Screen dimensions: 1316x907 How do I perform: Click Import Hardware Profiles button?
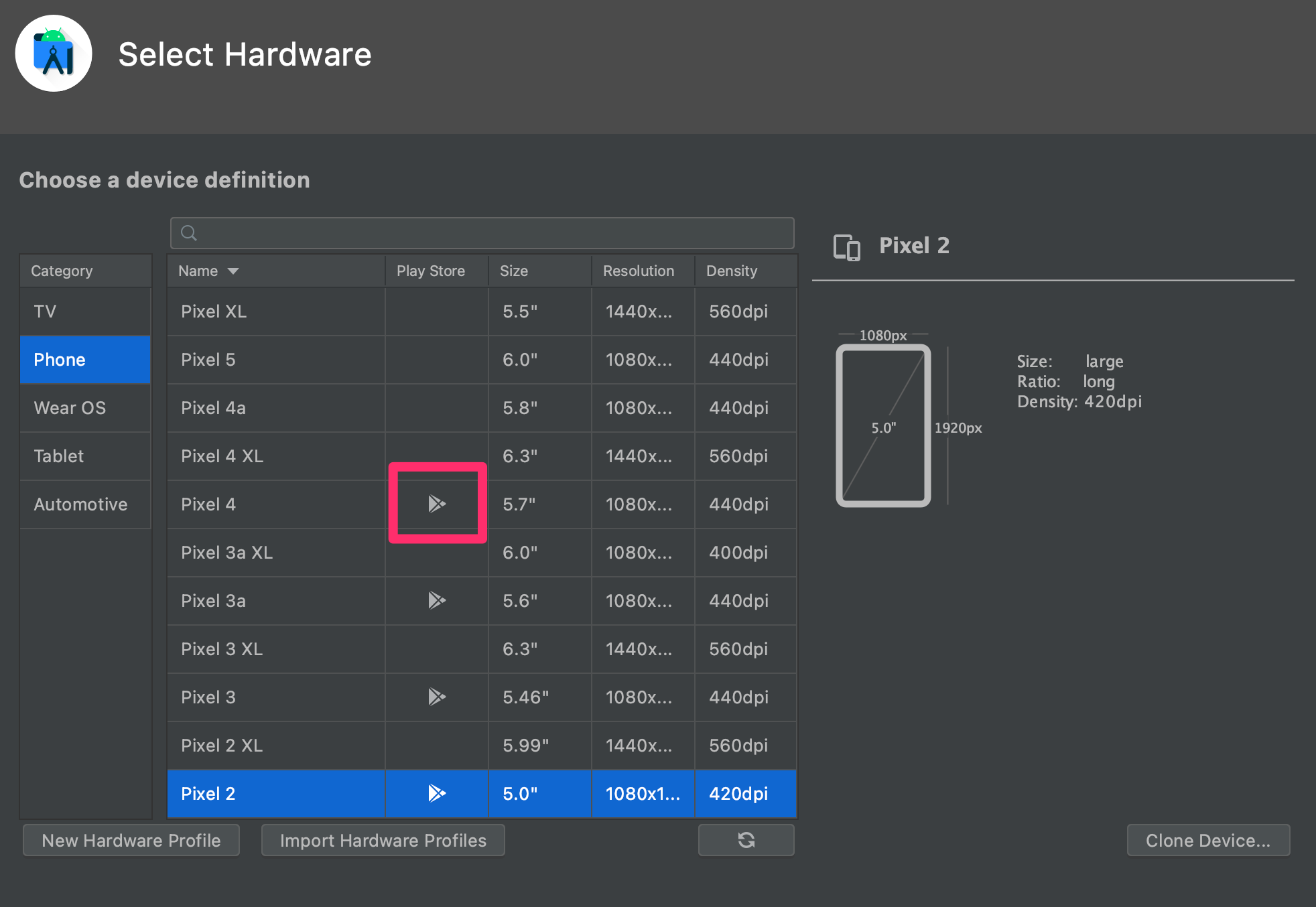click(383, 840)
